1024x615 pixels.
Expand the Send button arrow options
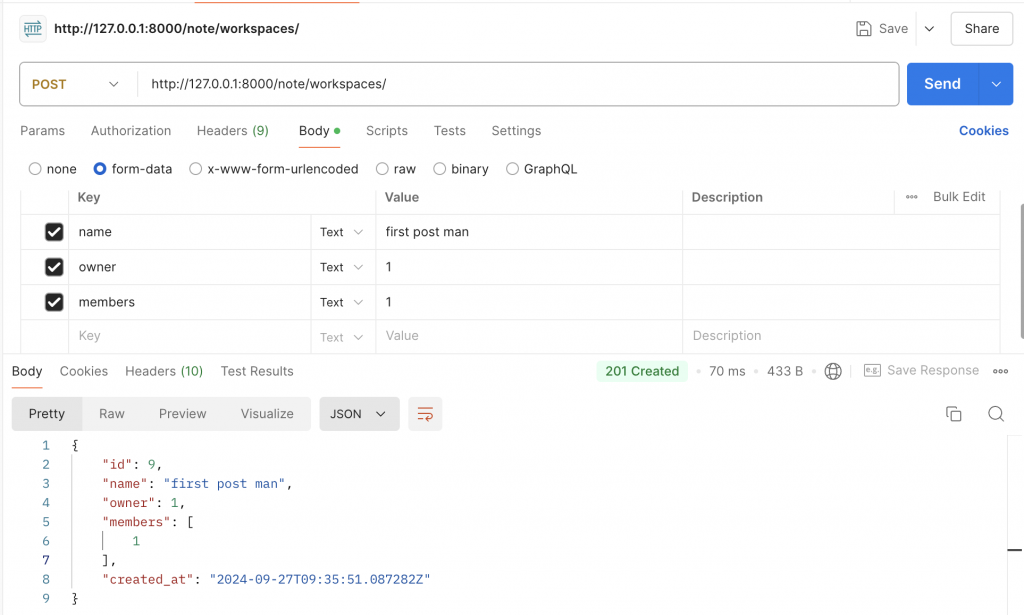pyautogui.click(x=996, y=84)
